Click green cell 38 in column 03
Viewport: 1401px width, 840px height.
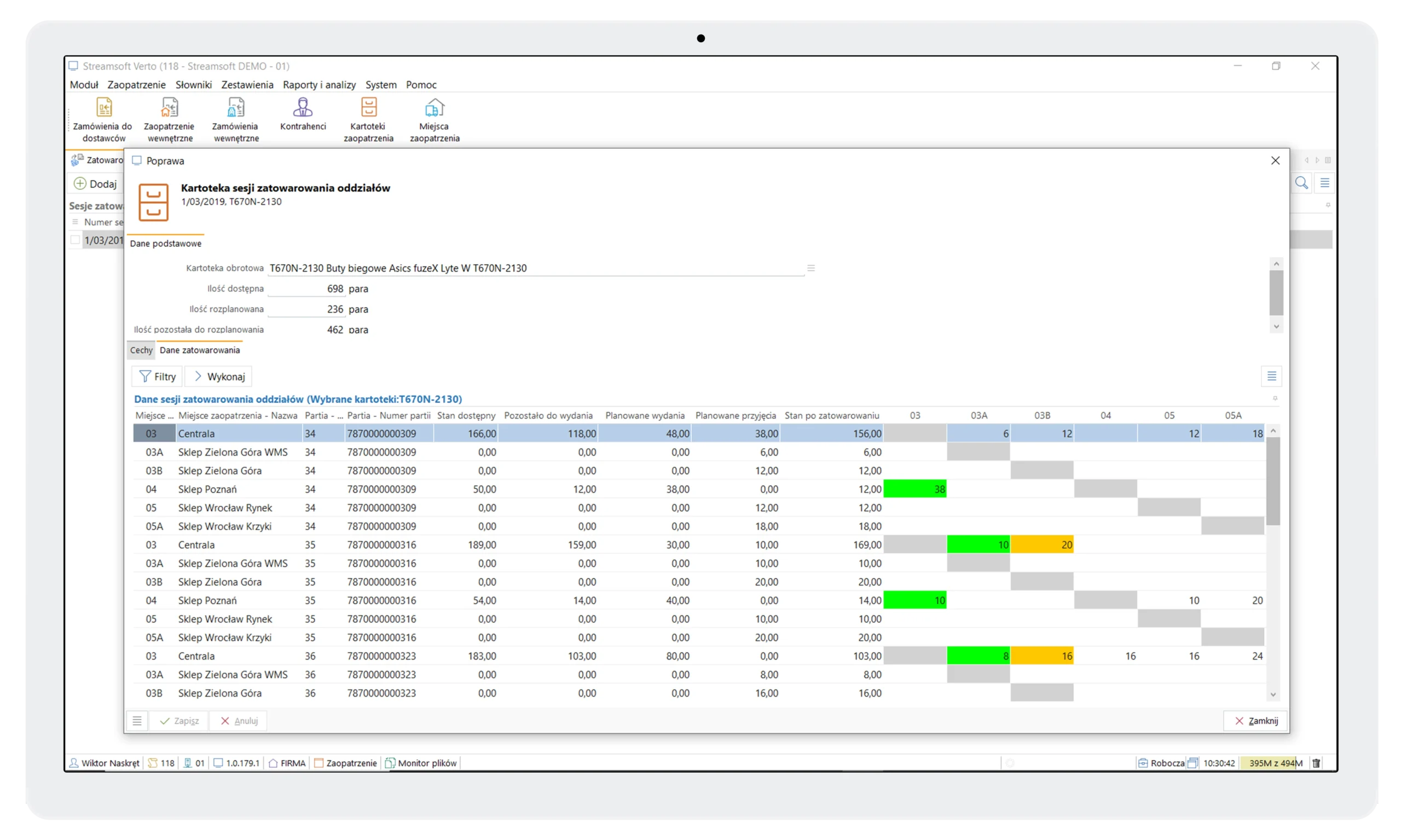point(914,489)
